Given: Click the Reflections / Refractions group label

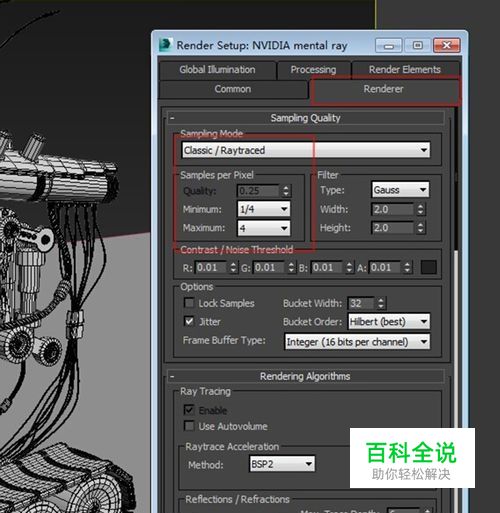Looking at the screenshot, I should tap(237, 499).
